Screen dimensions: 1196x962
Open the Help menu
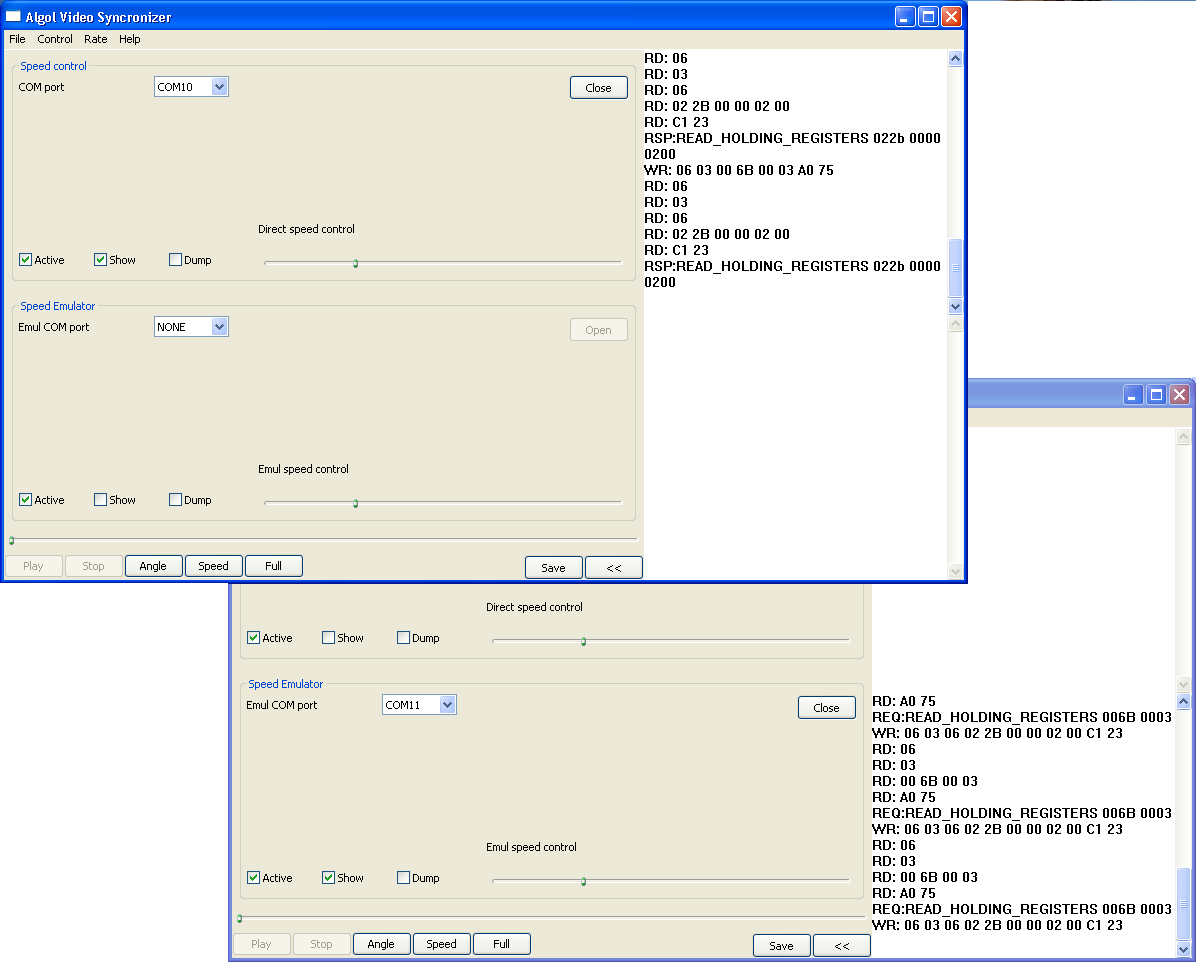pyautogui.click(x=130, y=39)
